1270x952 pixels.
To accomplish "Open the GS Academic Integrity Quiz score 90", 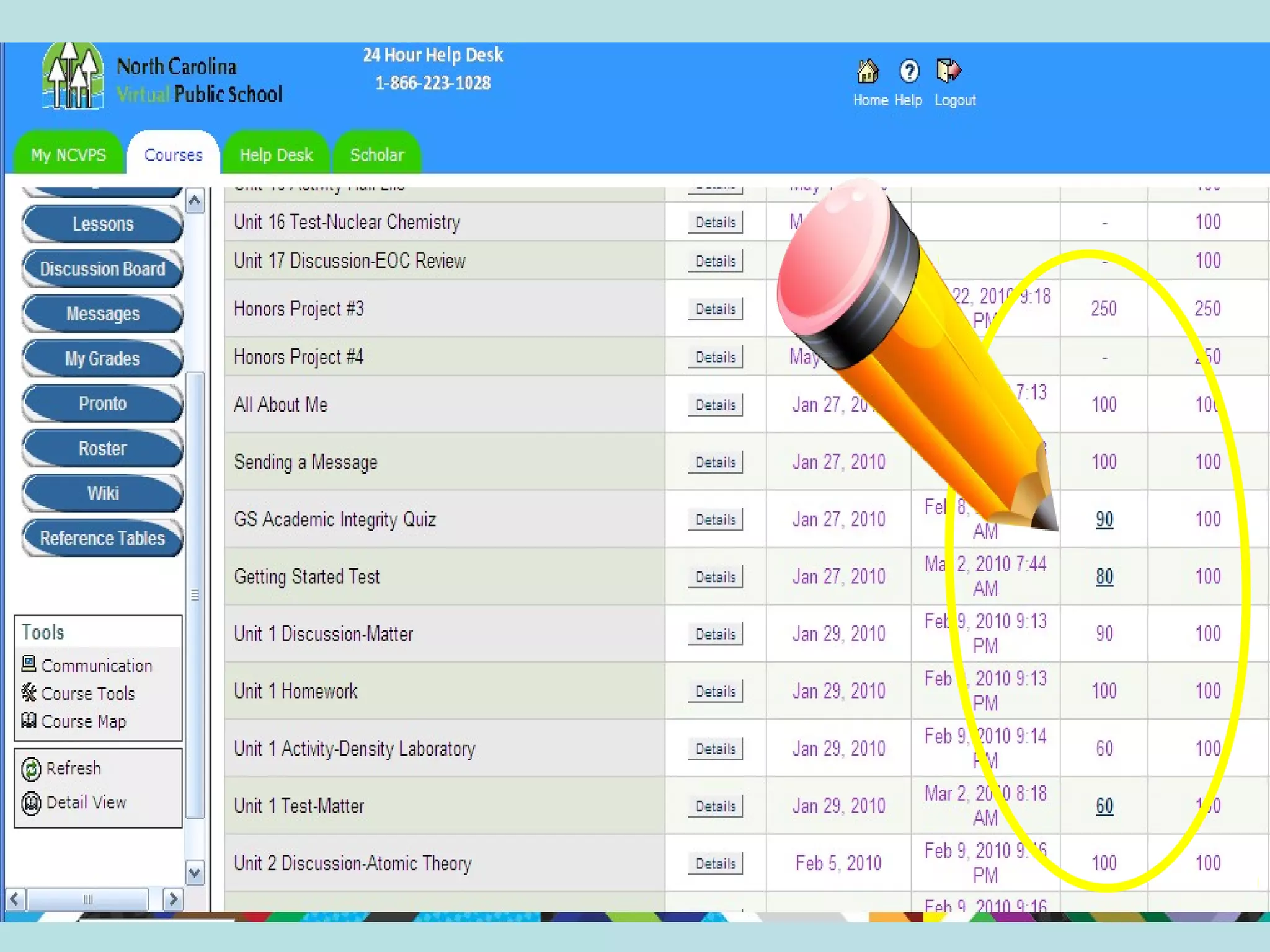I will (1104, 519).
